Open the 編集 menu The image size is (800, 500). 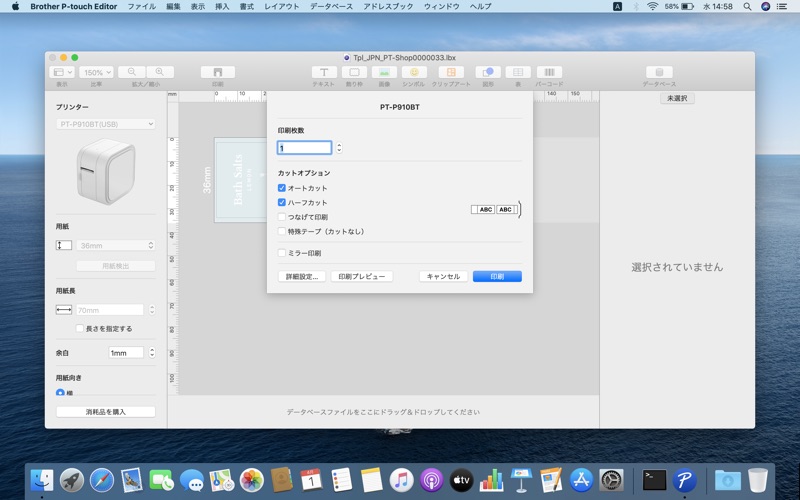tap(173, 7)
